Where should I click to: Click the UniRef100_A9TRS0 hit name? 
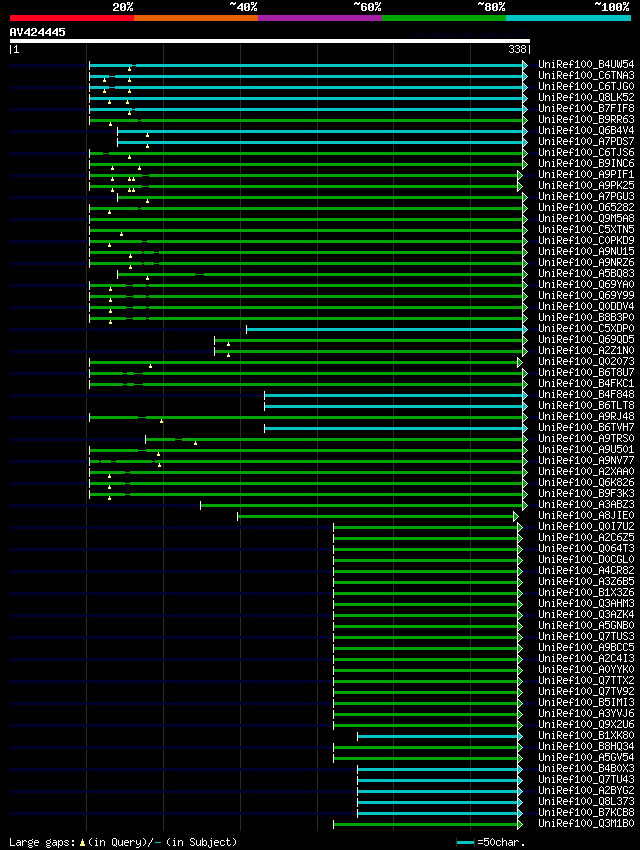pyautogui.click(x=586, y=439)
